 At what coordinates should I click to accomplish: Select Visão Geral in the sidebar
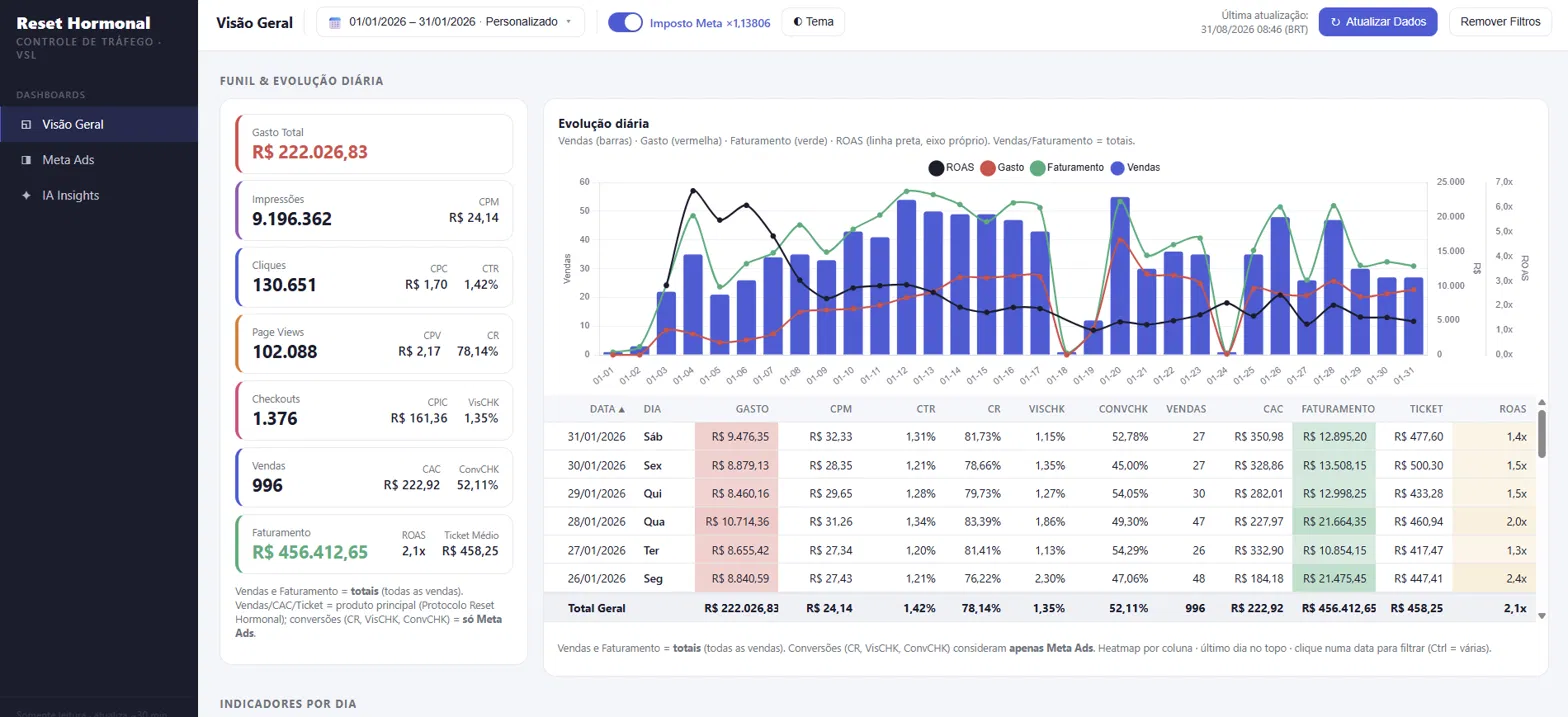coord(99,125)
